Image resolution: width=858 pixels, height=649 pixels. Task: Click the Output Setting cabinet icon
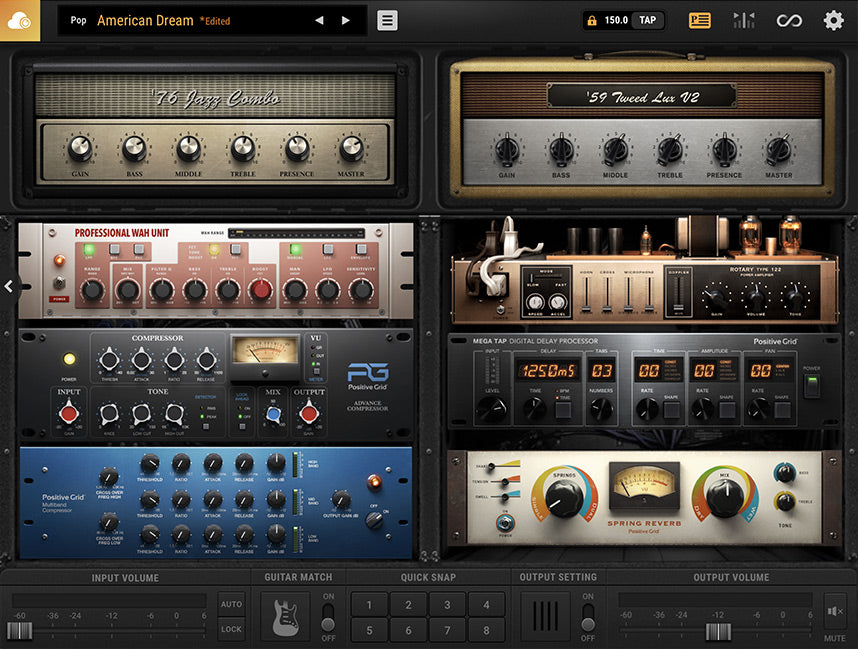[x=545, y=616]
